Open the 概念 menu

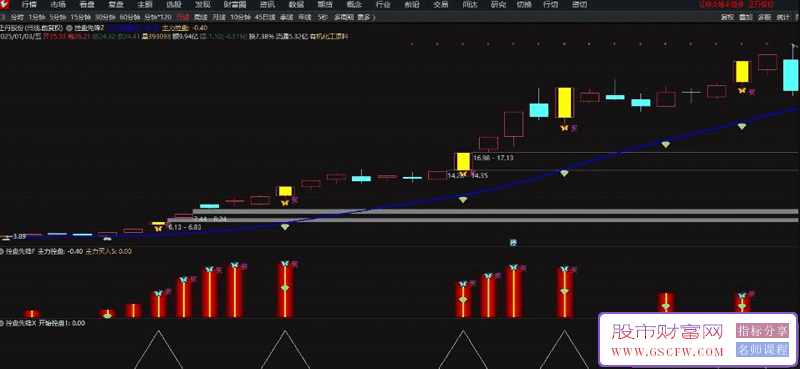(x=354, y=5)
